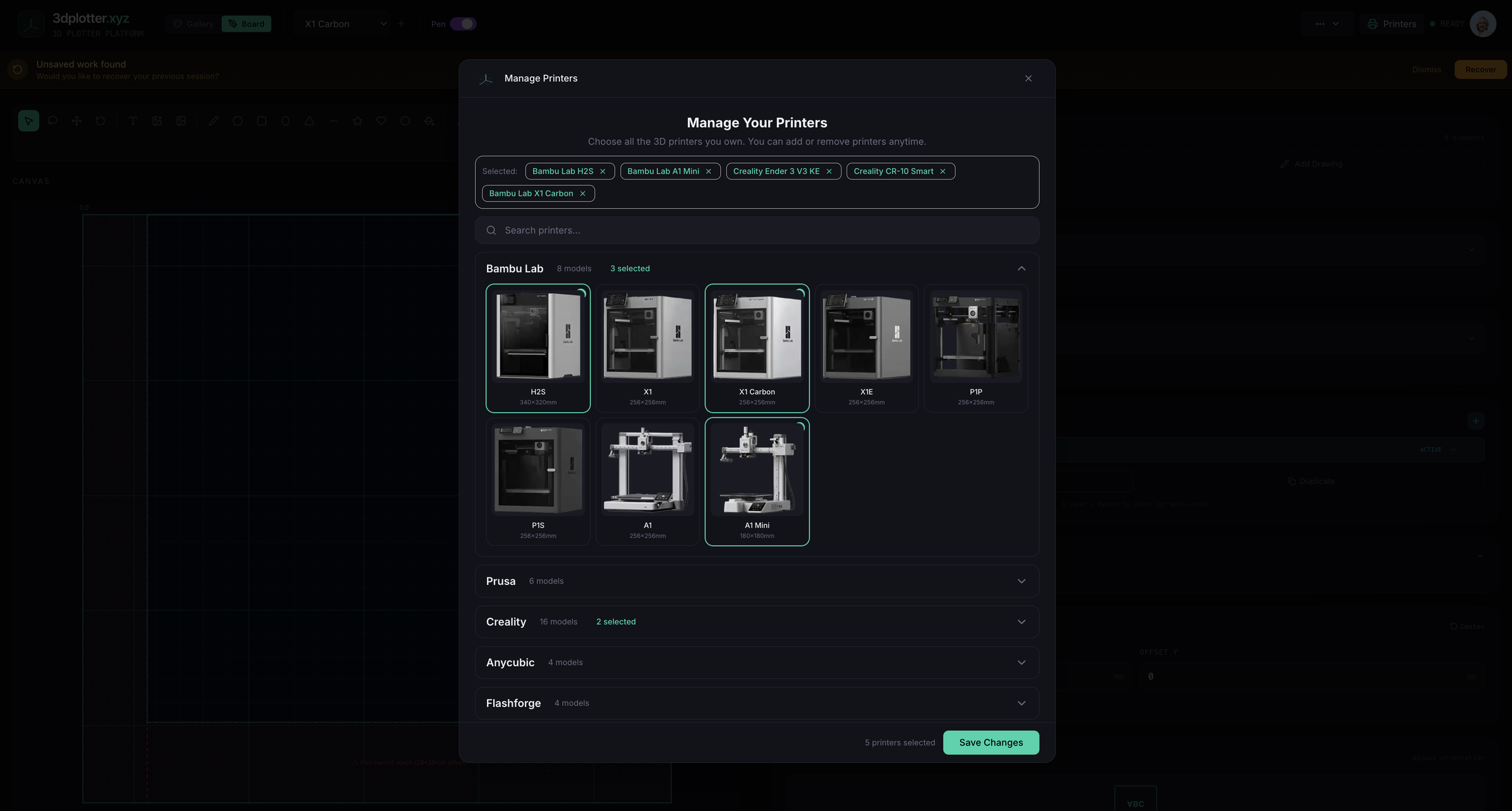Choose the move (four-arrow) tool

(76, 121)
